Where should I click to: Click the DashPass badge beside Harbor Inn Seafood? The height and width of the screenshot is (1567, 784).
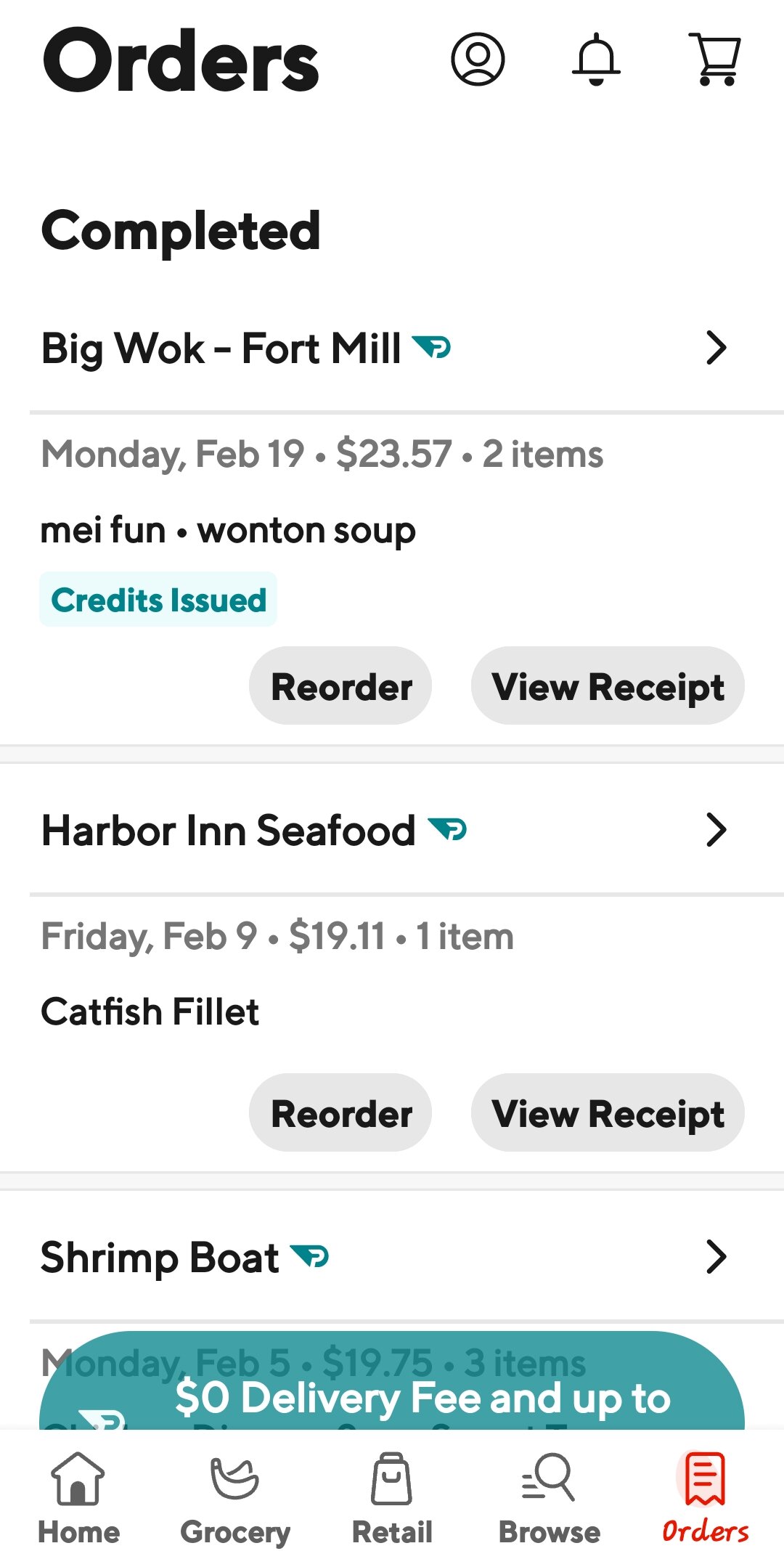(447, 829)
